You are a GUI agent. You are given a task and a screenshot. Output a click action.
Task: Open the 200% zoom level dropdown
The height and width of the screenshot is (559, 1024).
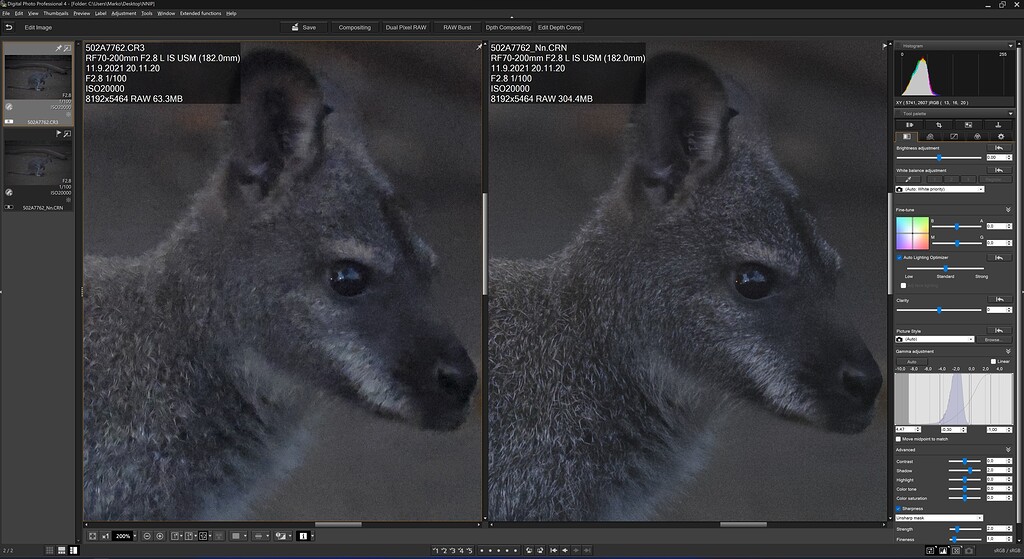pos(122,536)
